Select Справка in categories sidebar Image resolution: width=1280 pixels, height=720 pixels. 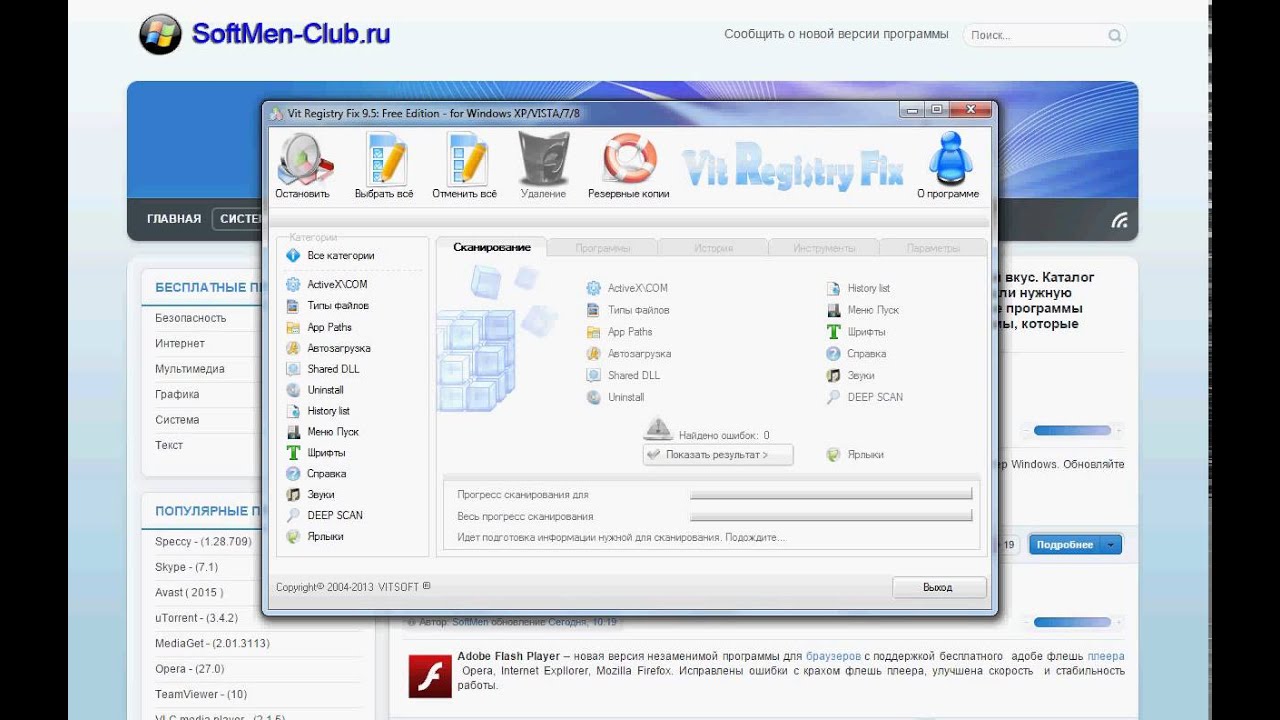coord(316,474)
